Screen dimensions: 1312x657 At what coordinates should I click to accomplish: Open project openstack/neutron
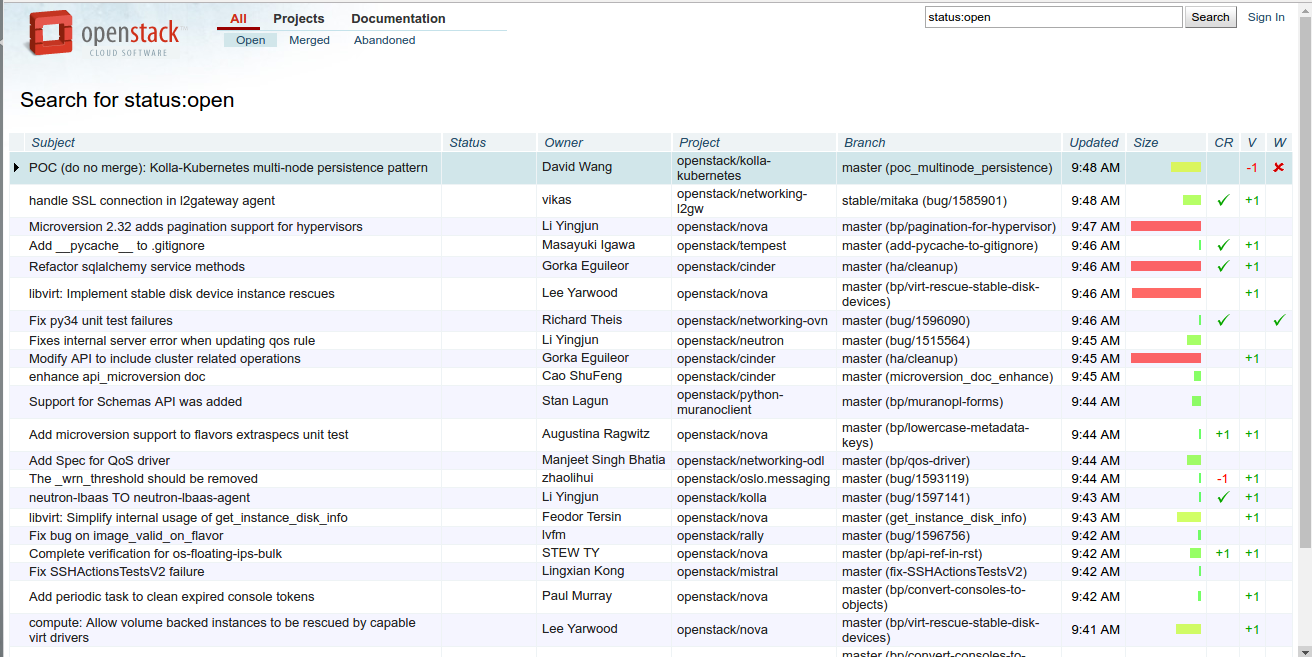click(x=730, y=340)
